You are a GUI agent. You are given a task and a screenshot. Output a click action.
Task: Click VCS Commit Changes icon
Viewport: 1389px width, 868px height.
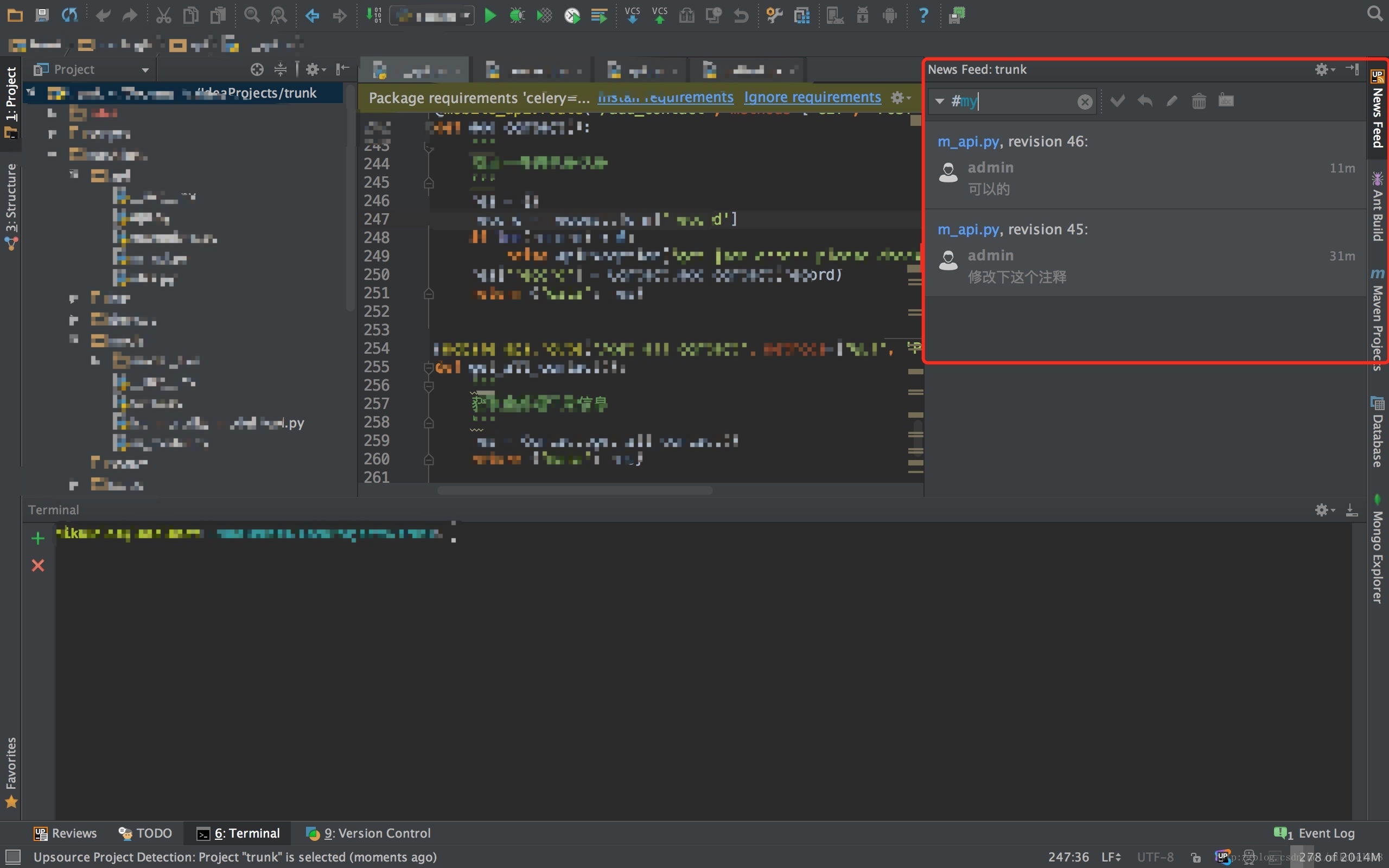pyautogui.click(x=660, y=15)
